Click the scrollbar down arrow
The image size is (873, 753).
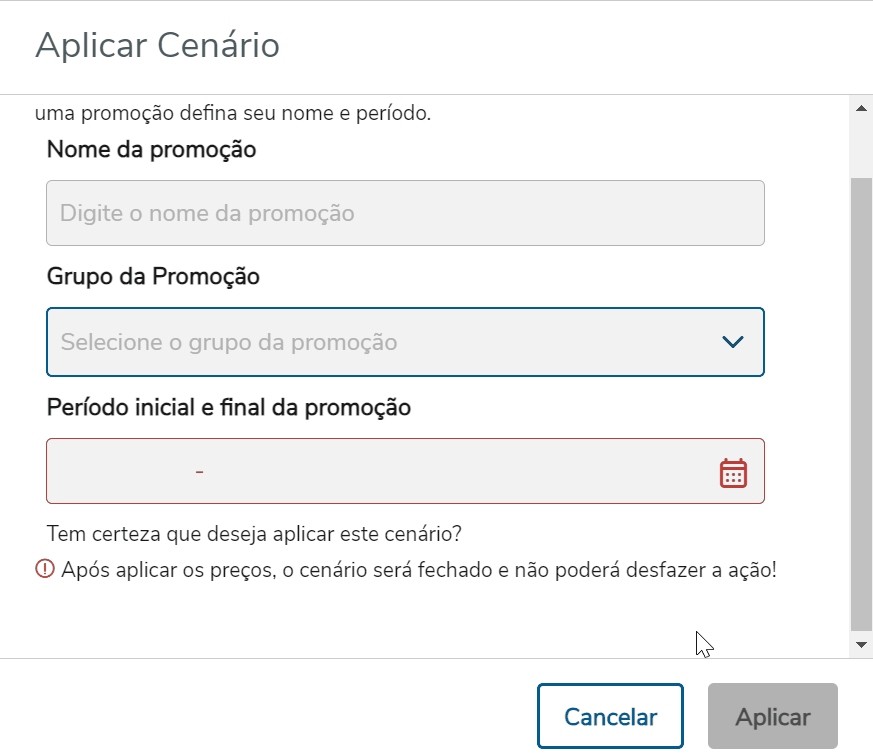tap(860, 645)
